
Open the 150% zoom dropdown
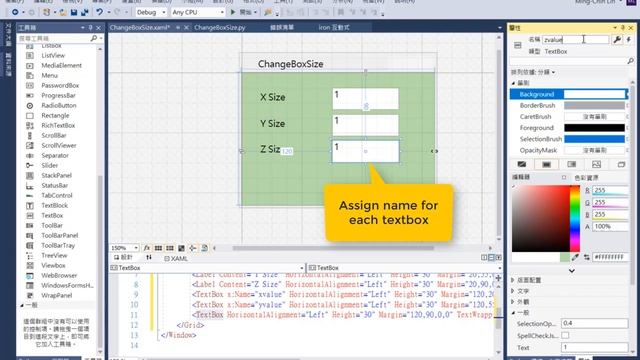(136, 248)
